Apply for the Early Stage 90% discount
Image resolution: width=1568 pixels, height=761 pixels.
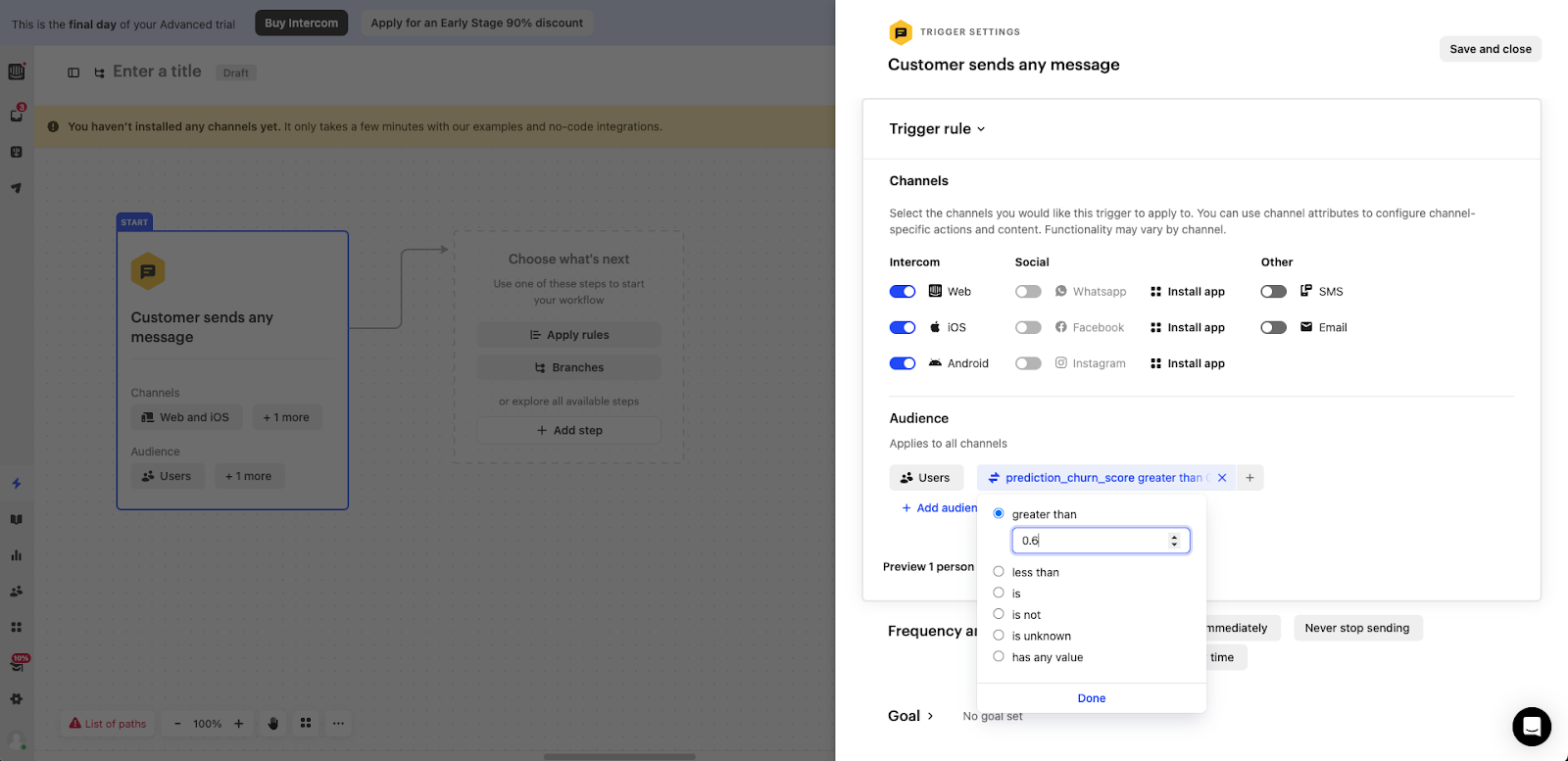476,23
